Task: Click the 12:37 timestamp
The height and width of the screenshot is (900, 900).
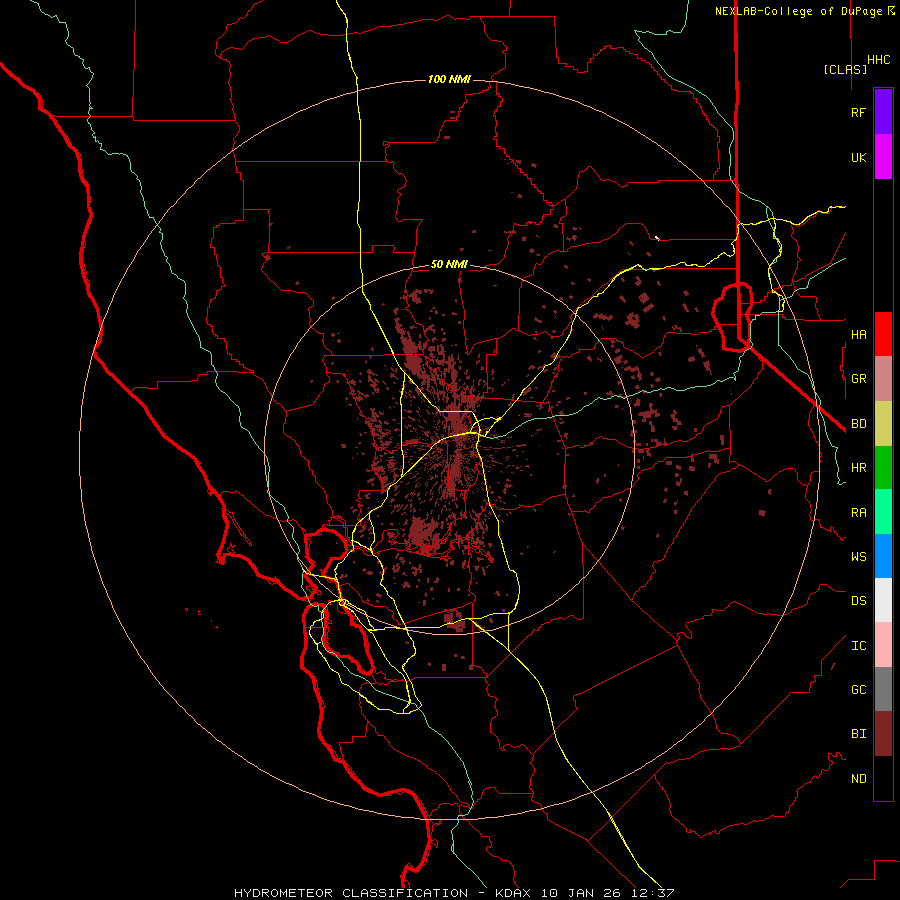Action: 655,893
